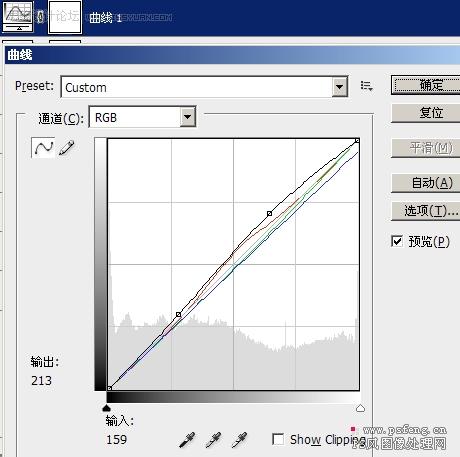This screenshot has height=457, width=460.
Task: Select the layer mask thumbnail
Action: tap(65, 17)
